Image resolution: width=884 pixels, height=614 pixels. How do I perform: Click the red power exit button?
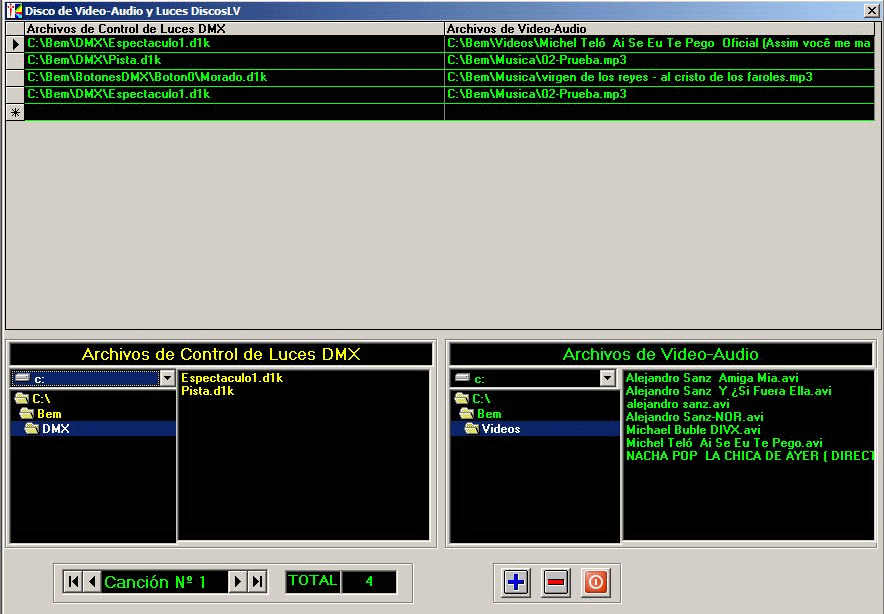595,582
